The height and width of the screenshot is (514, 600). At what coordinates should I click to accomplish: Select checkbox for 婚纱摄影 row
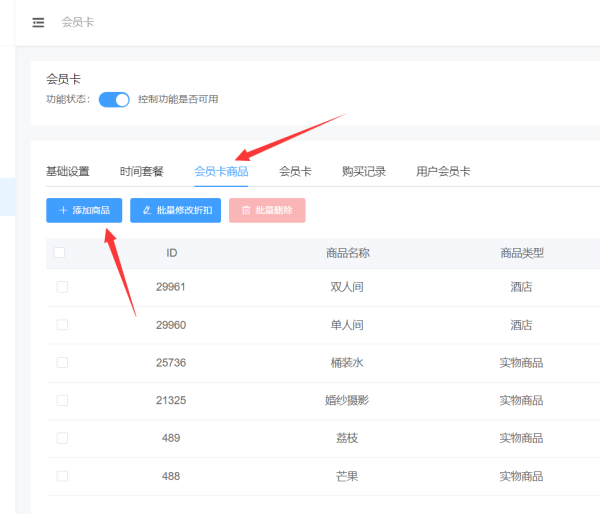(x=62, y=400)
